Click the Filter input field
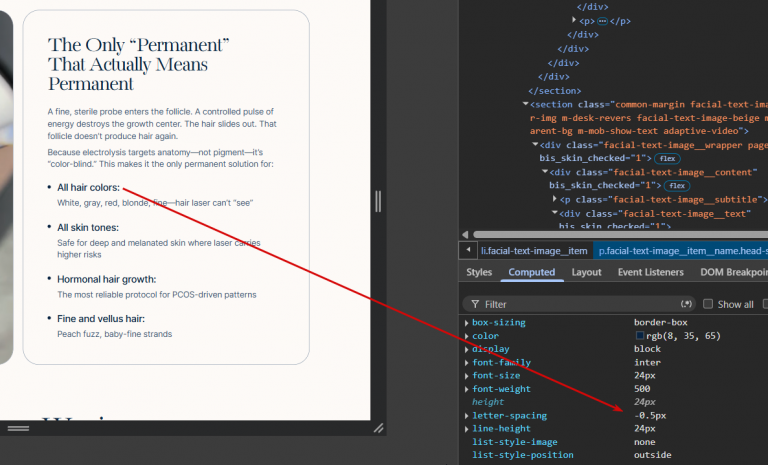Image resolution: width=768 pixels, height=465 pixels. tap(579, 304)
